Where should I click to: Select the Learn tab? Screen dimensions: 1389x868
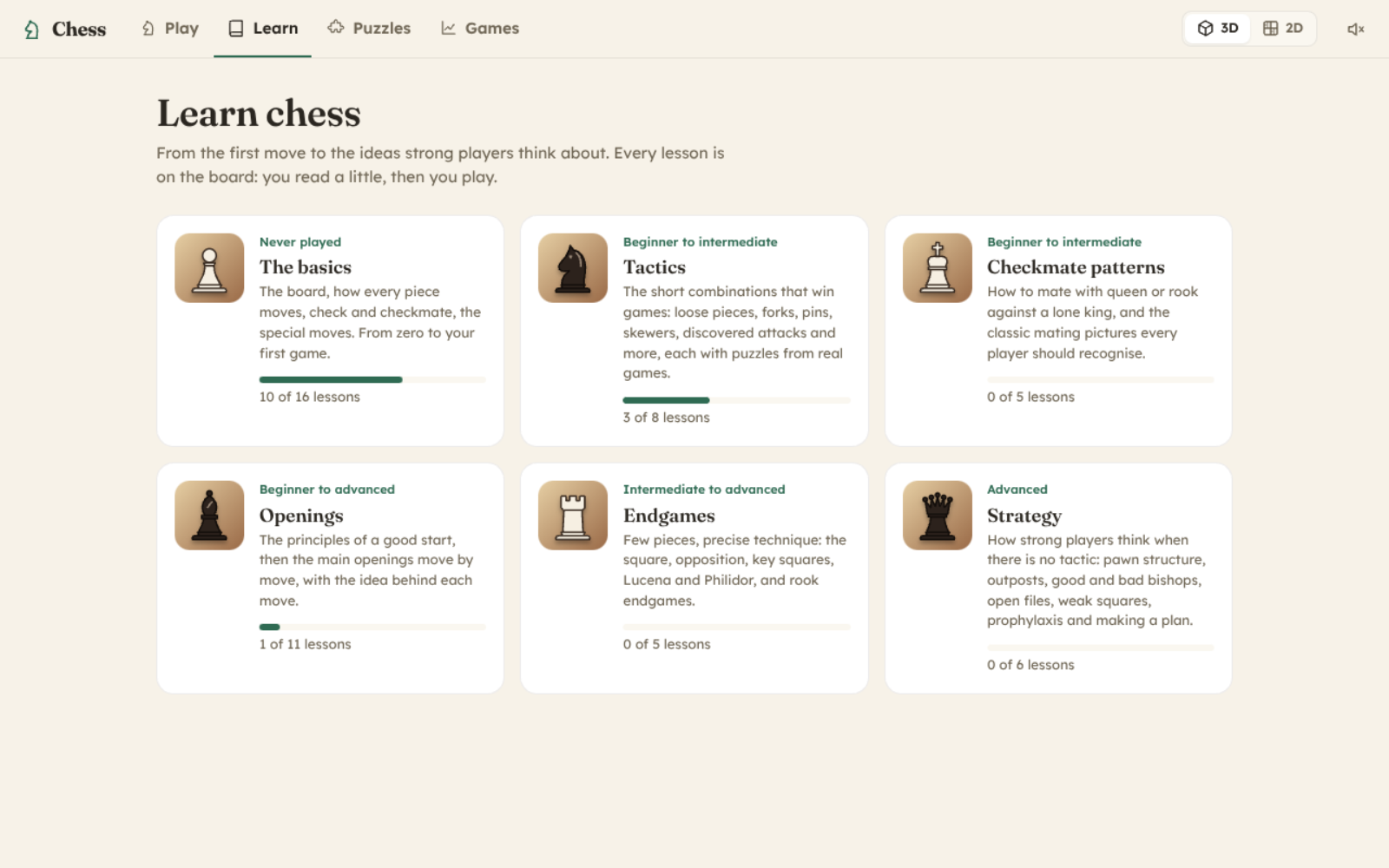point(263,29)
